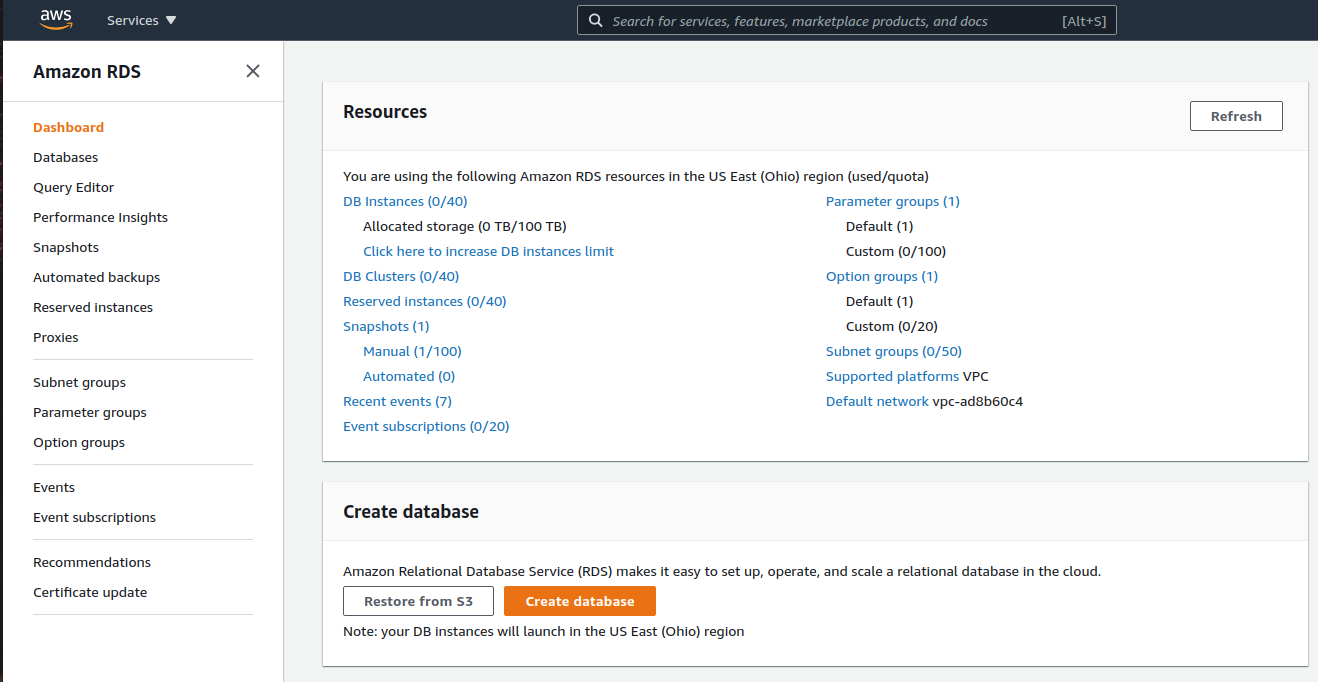Open the Snapshots (1) resource link
The height and width of the screenshot is (682, 1318).
click(x=386, y=326)
